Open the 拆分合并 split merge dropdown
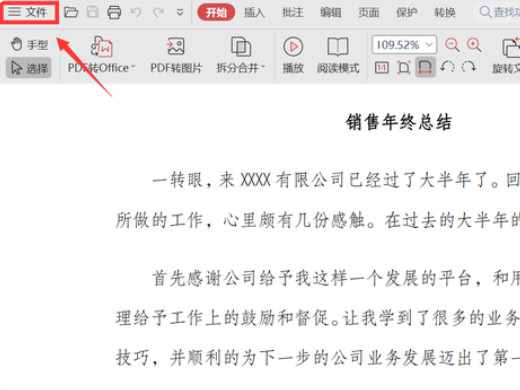 241,55
